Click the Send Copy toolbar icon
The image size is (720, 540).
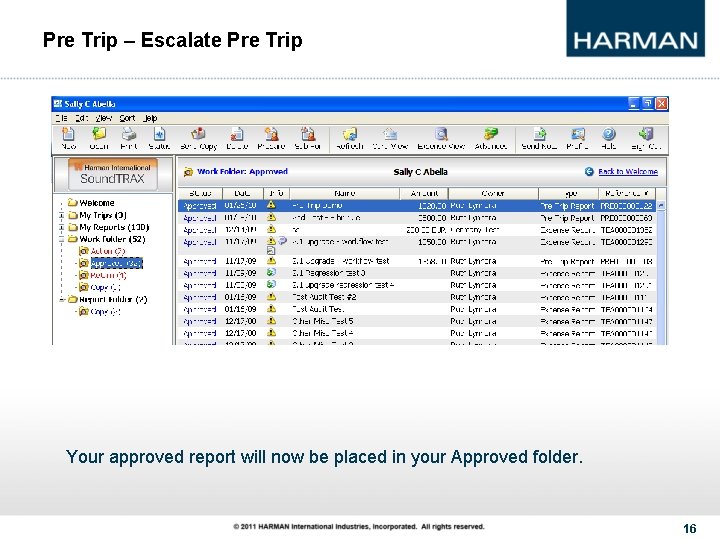click(198, 135)
